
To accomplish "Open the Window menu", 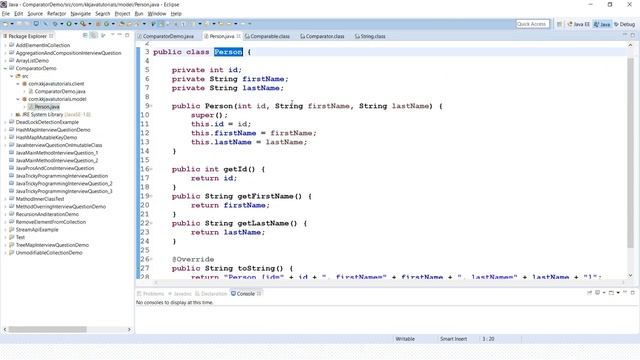I will pos(157,13).
